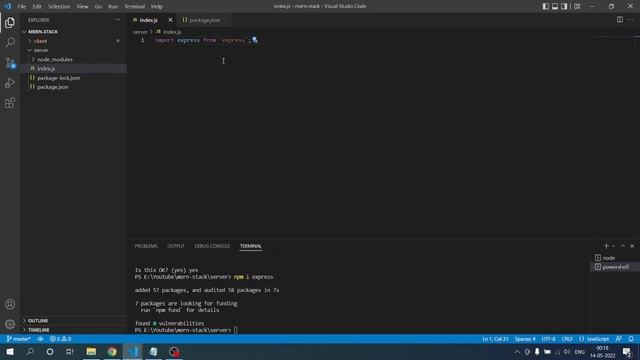Click the master branch indicator
The image size is (640, 360).
pos(19,339)
